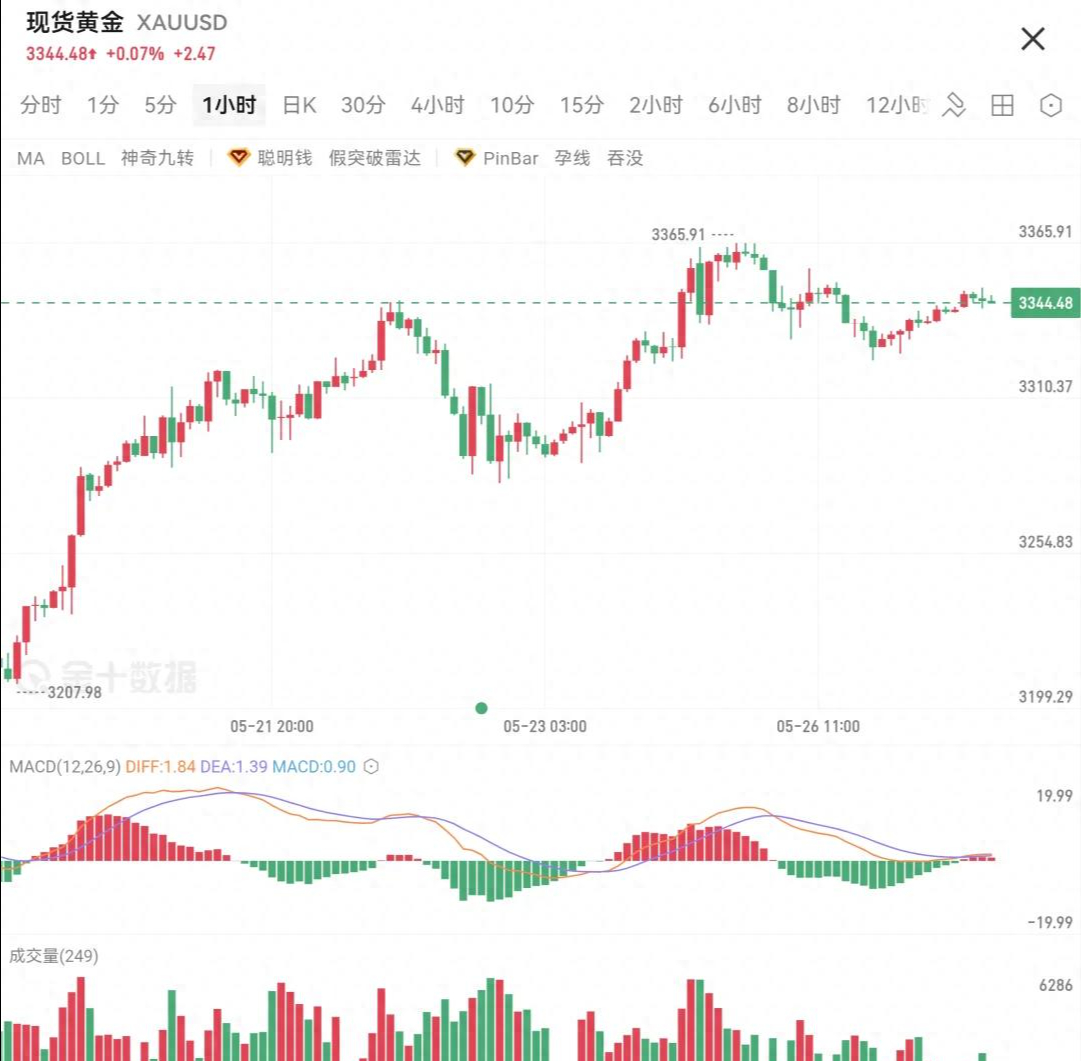This screenshot has height=1061, width=1081.
Task: Click the diamond icon beside 聪明钱
Action: point(238,158)
